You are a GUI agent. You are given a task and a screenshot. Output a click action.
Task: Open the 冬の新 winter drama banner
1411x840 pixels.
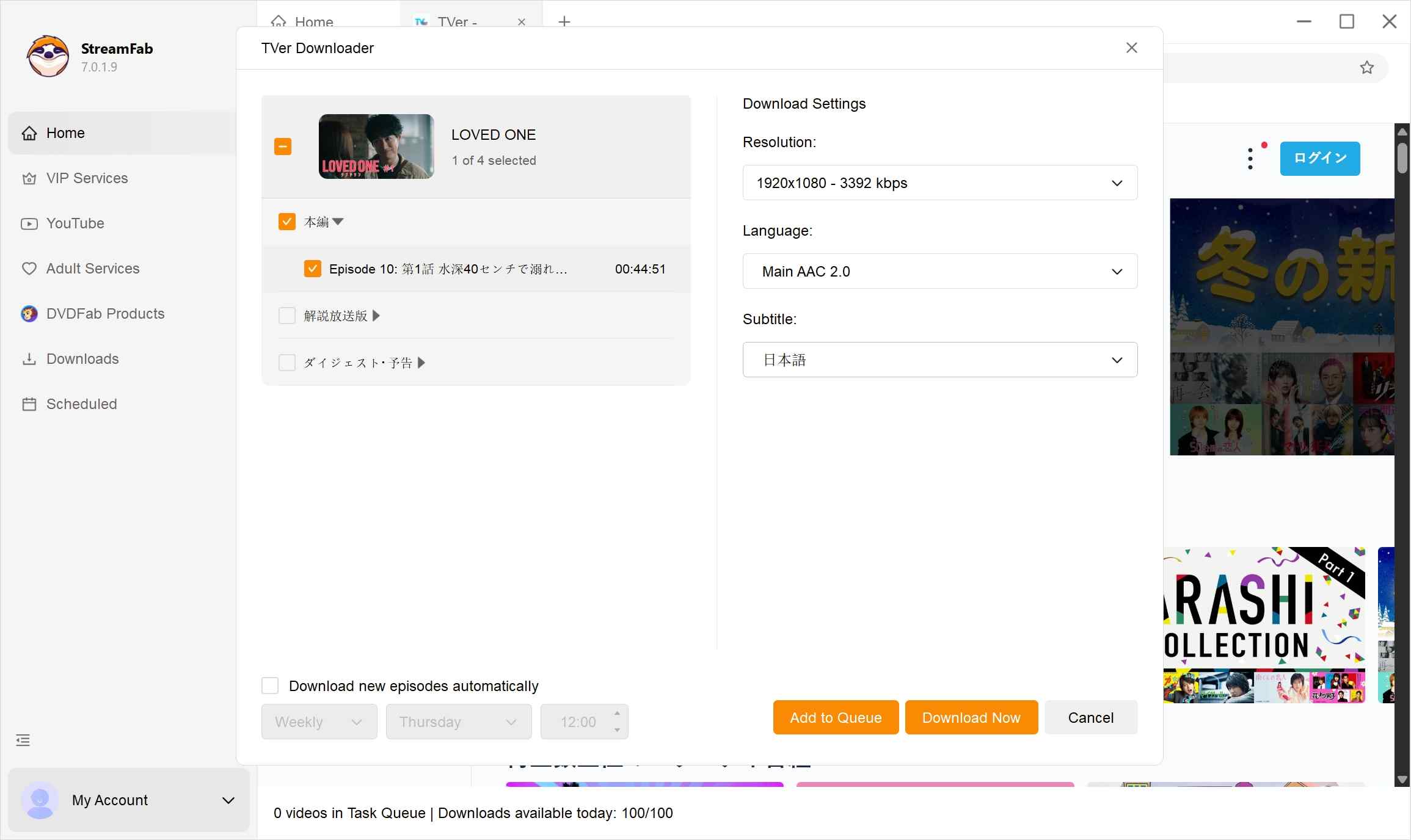[x=1282, y=327]
